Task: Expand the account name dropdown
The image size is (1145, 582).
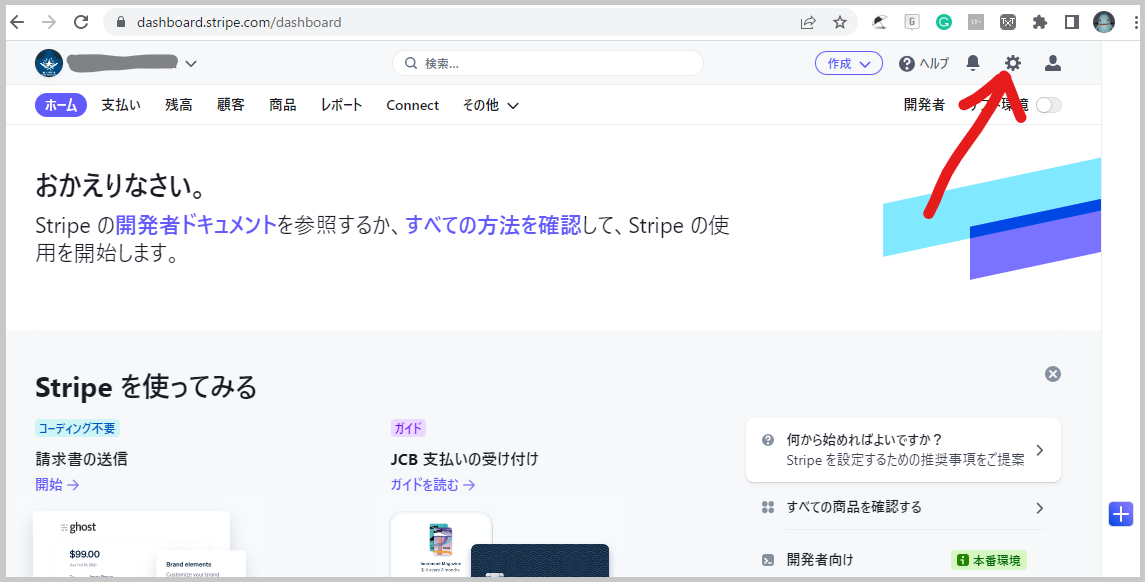Action: pos(191,64)
